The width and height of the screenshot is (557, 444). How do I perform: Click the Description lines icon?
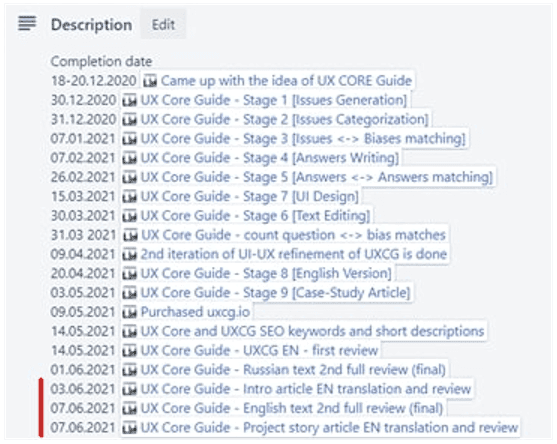point(27,23)
